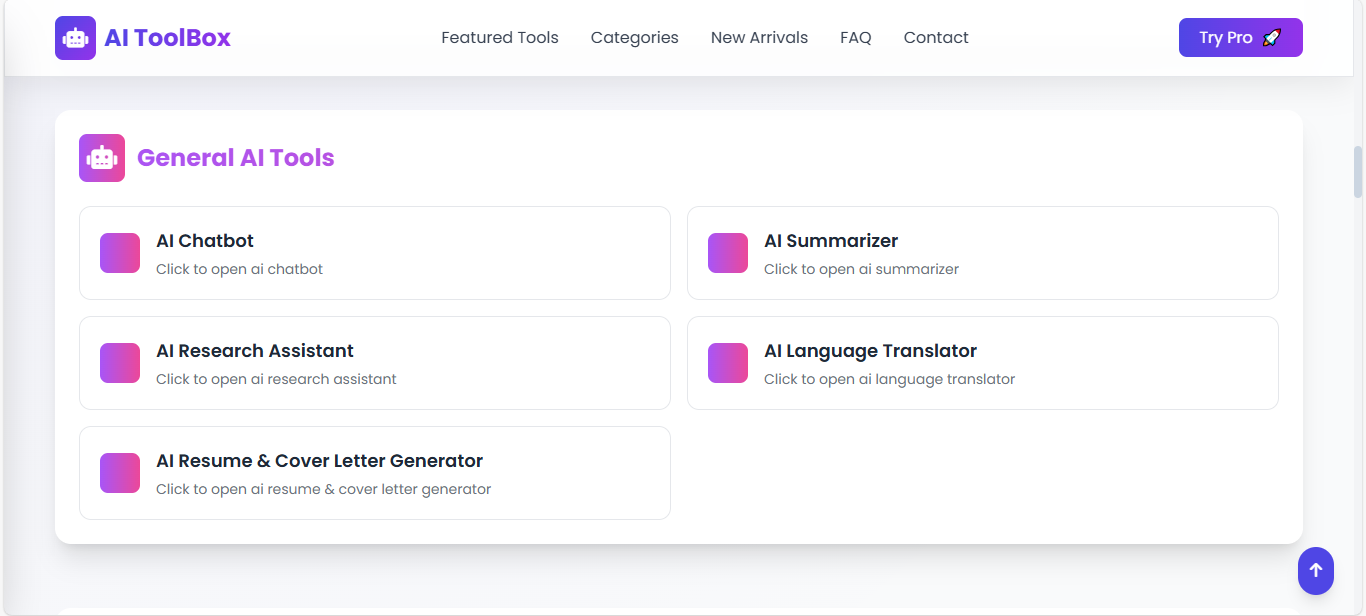
Task: Open the AI Summarizer title
Action: point(831,241)
